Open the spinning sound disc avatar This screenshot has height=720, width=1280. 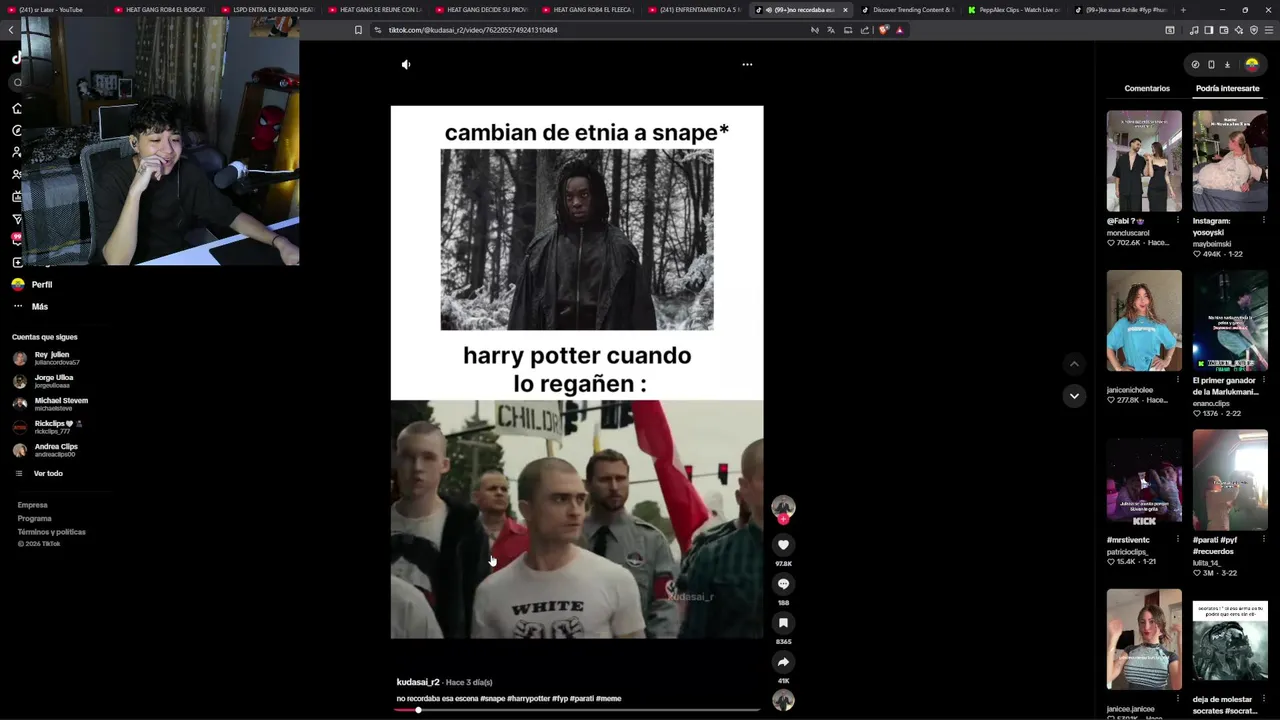tap(783, 700)
